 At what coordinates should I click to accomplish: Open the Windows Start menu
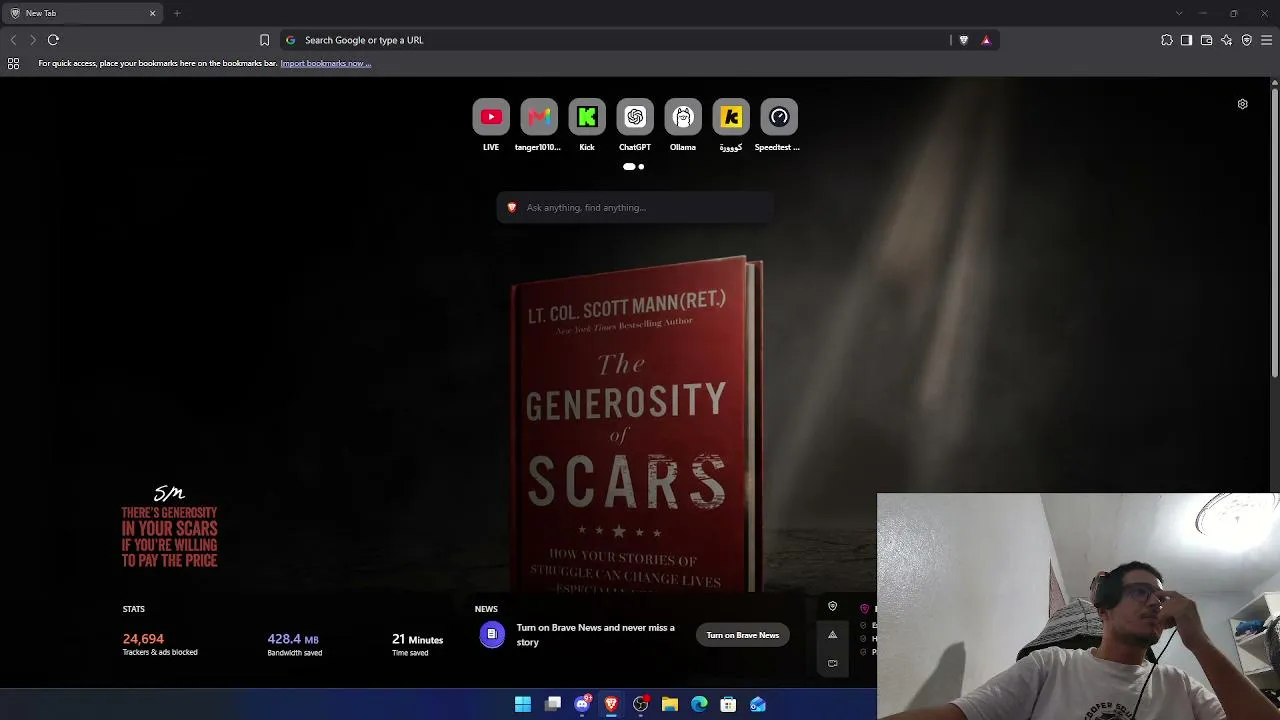tap(523, 704)
